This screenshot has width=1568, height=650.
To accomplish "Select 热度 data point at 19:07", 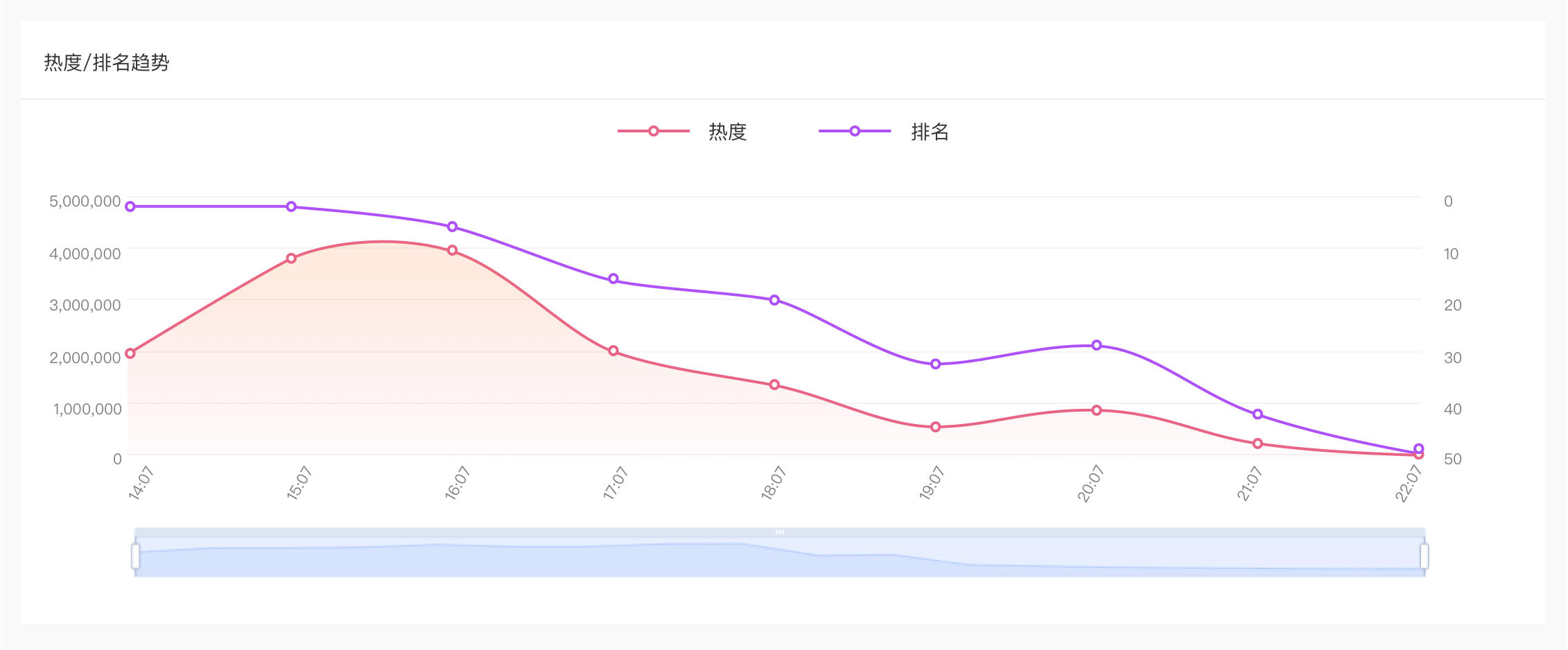I will click(x=936, y=427).
